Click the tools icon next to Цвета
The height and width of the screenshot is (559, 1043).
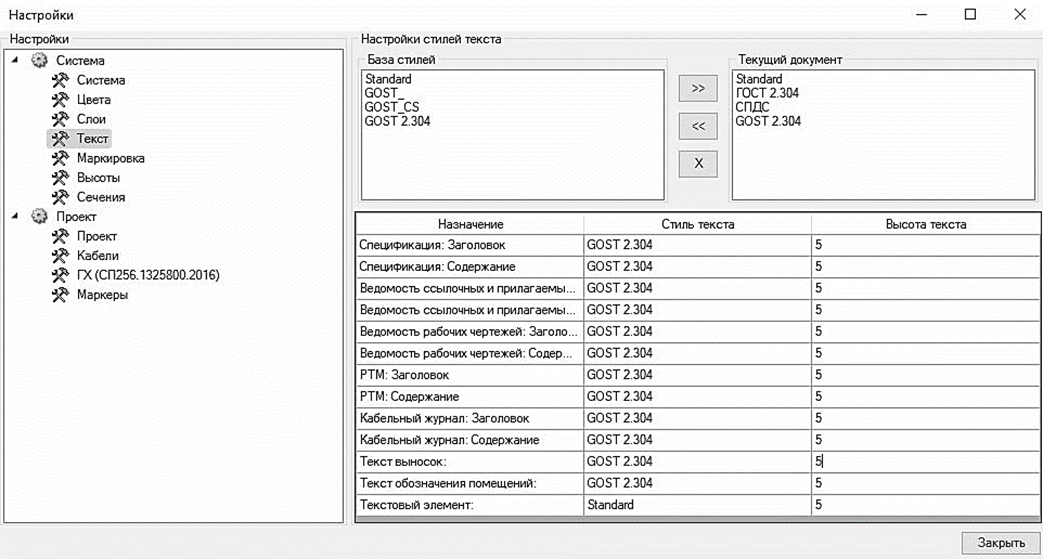[59, 100]
